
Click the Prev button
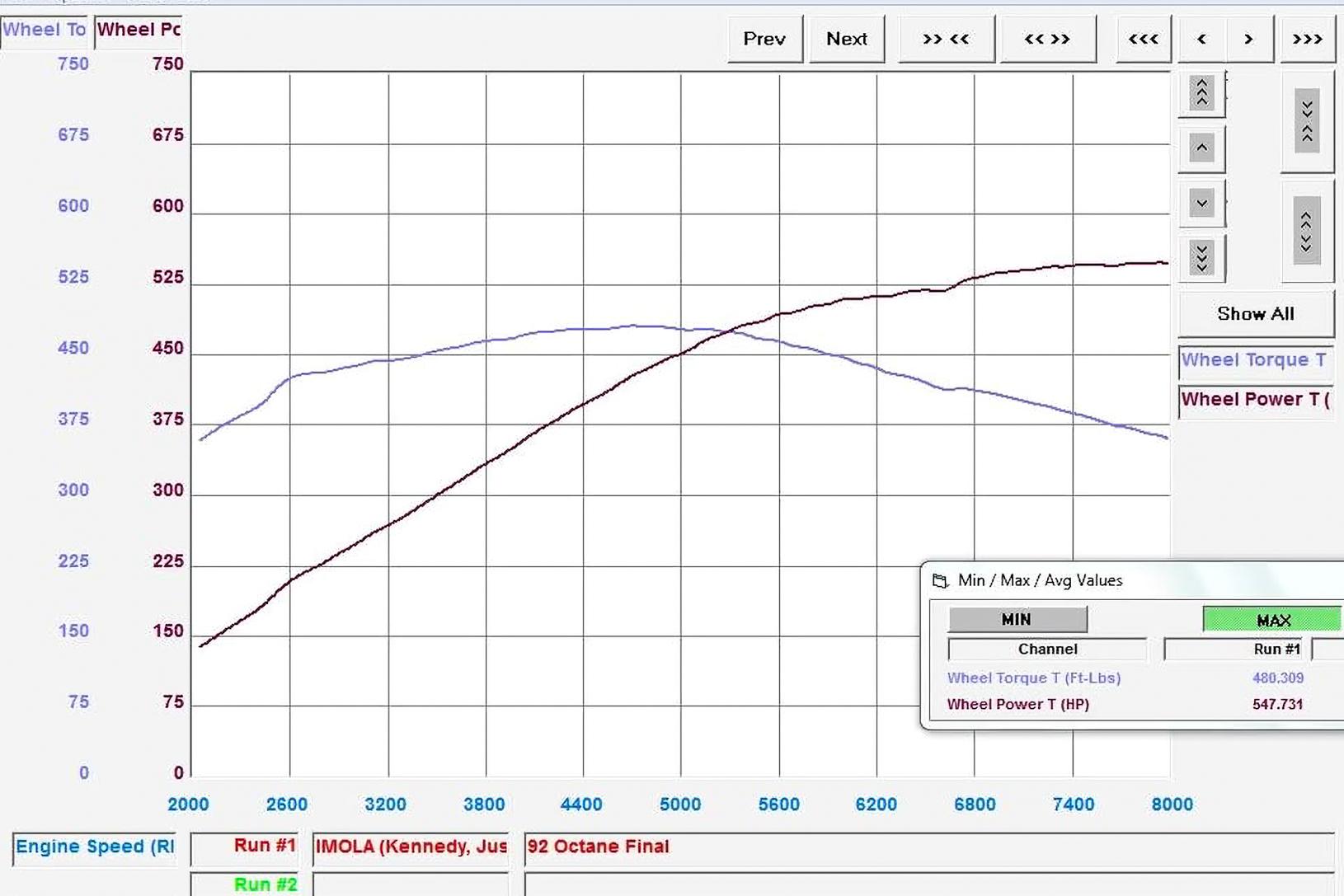pyautogui.click(x=764, y=39)
